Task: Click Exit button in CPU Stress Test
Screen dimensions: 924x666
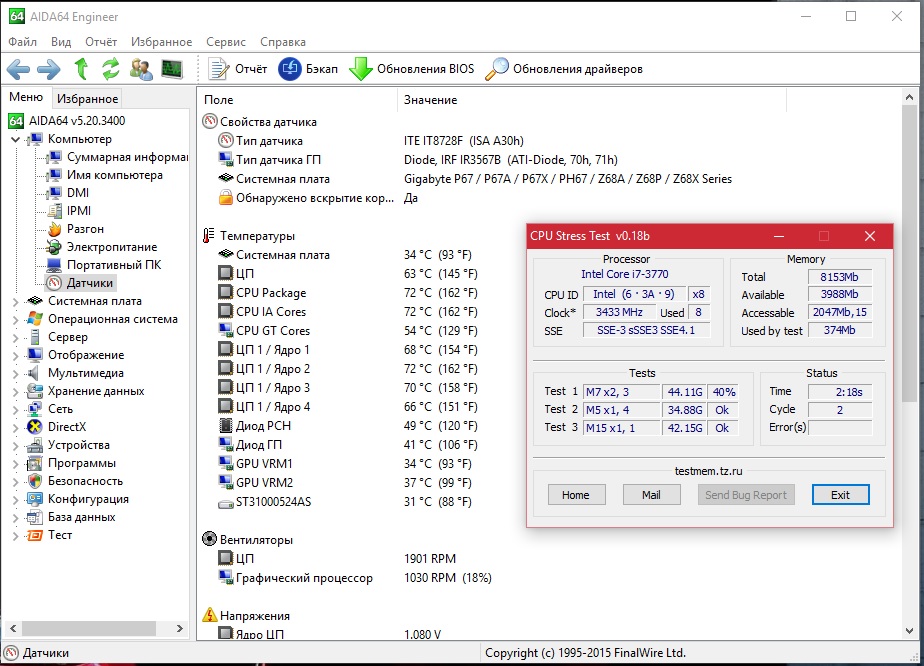Action: pos(840,495)
